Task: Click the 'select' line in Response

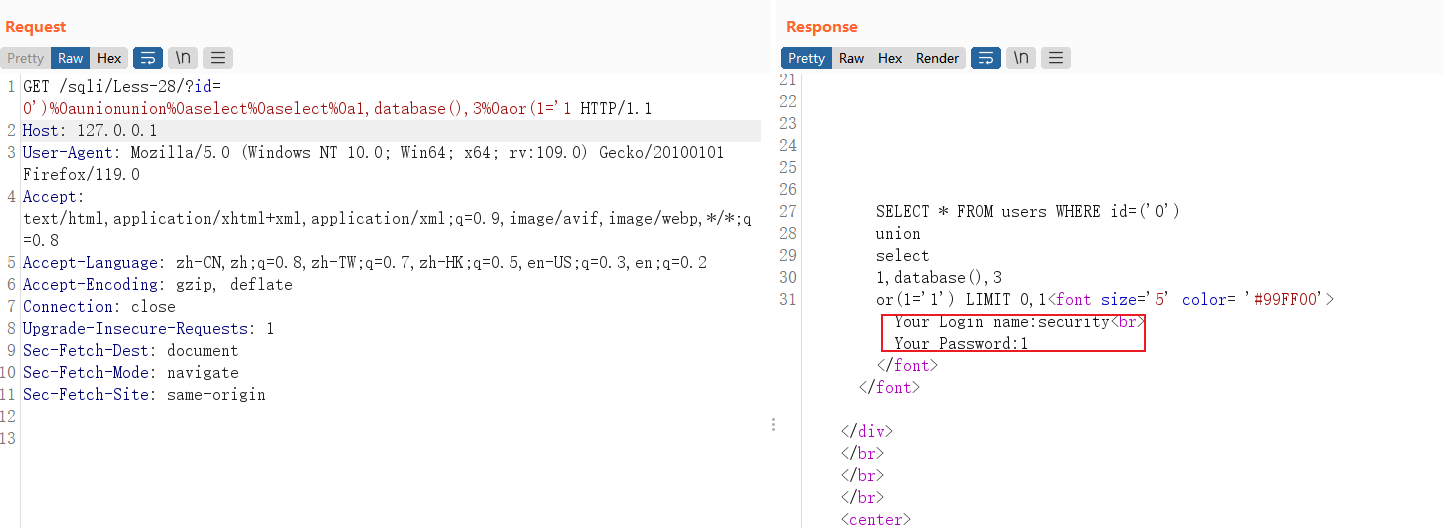Action: (902, 256)
